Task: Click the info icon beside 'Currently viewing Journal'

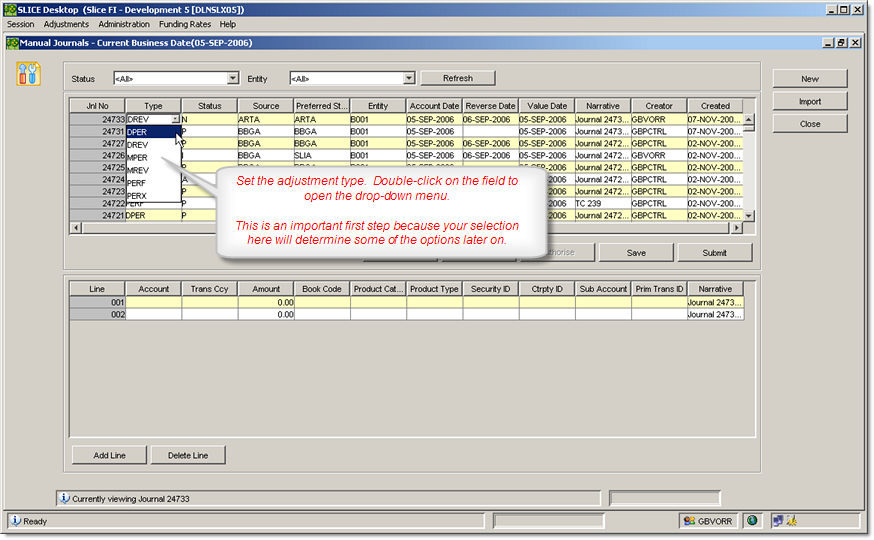Action: click(64, 497)
